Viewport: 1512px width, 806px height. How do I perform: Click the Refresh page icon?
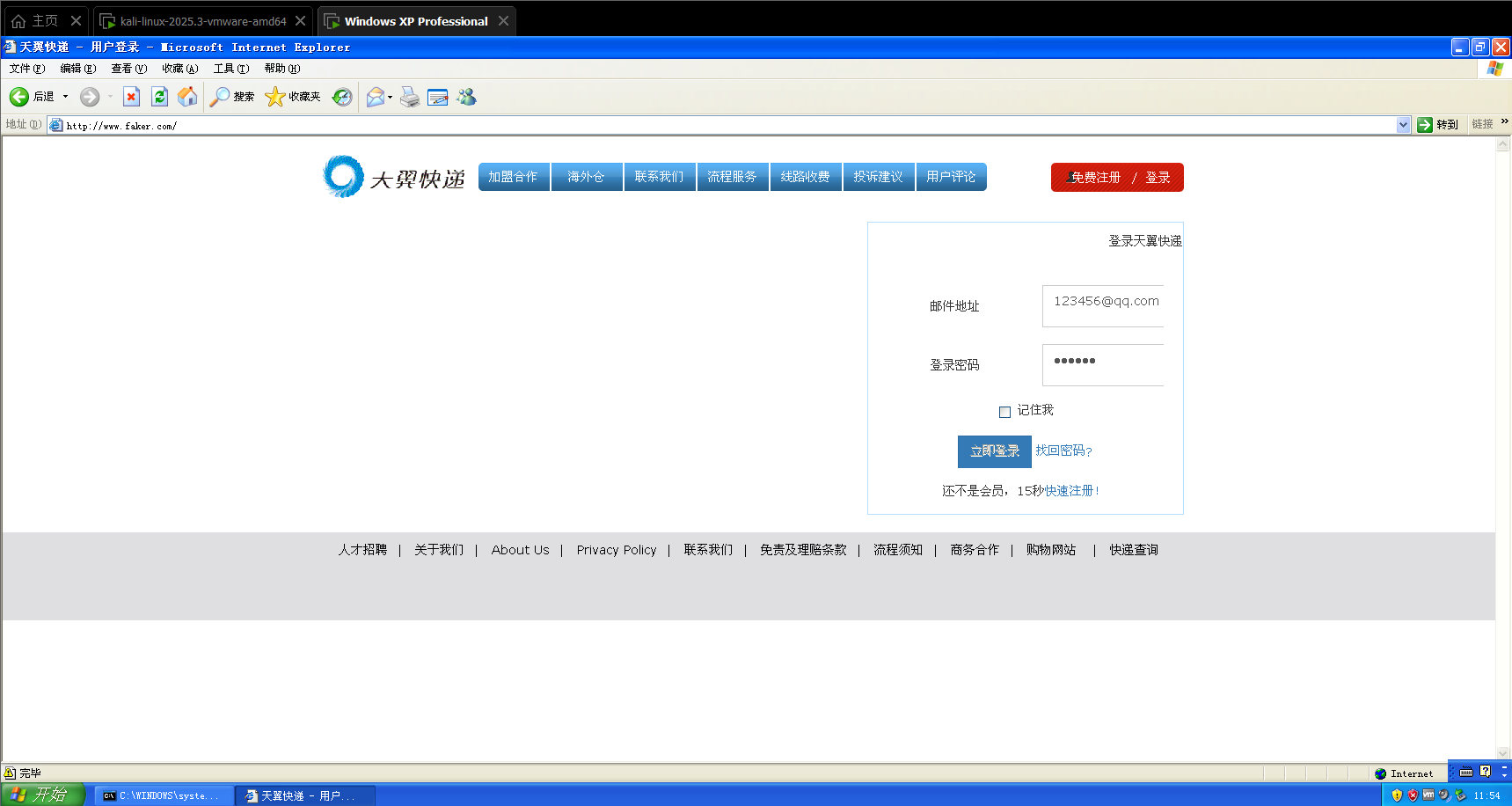(x=159, y=97)
